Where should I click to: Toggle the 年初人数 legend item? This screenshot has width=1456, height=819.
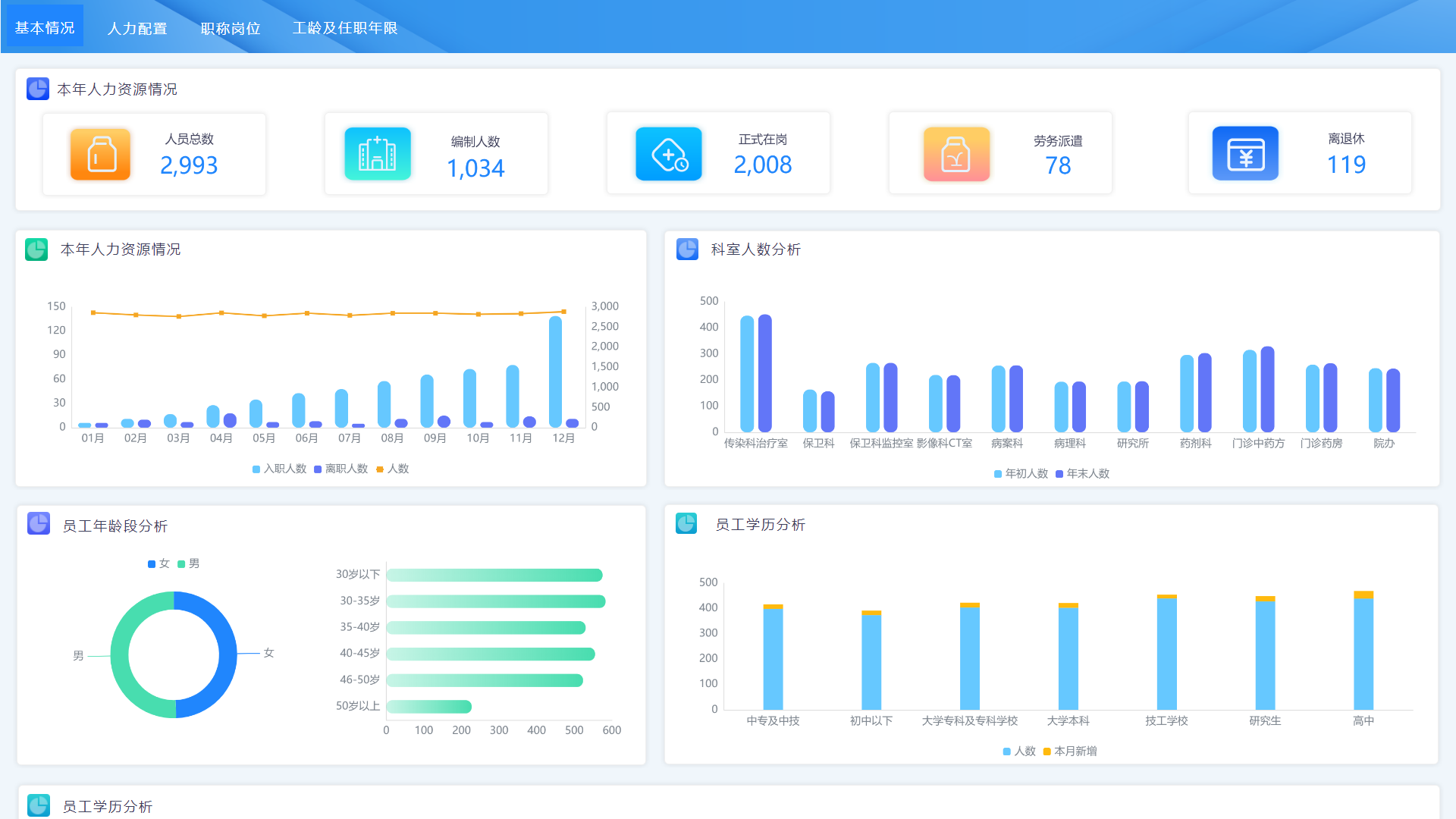click(x=1021, y=473)
